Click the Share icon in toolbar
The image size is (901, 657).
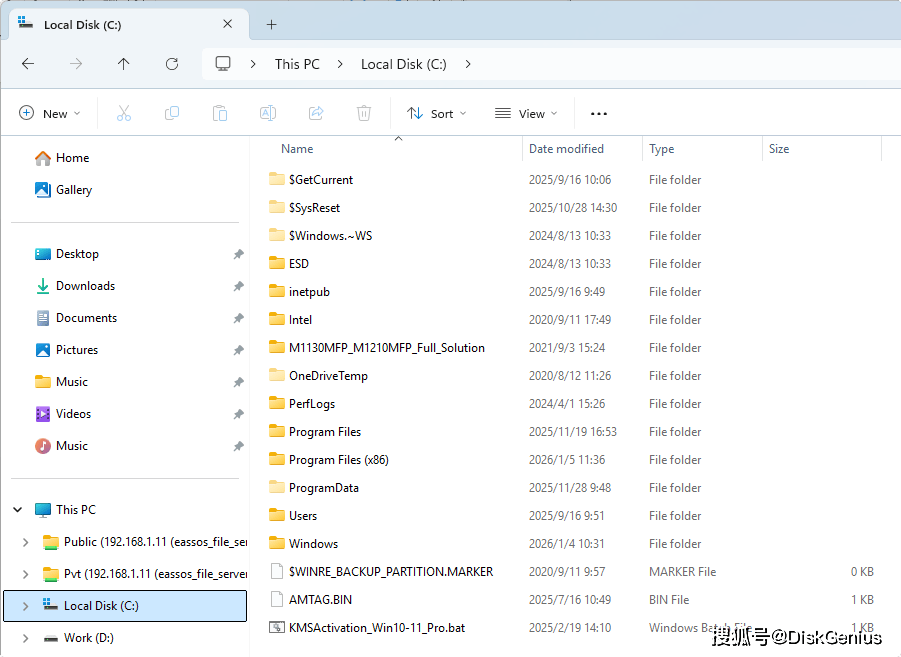316,114
